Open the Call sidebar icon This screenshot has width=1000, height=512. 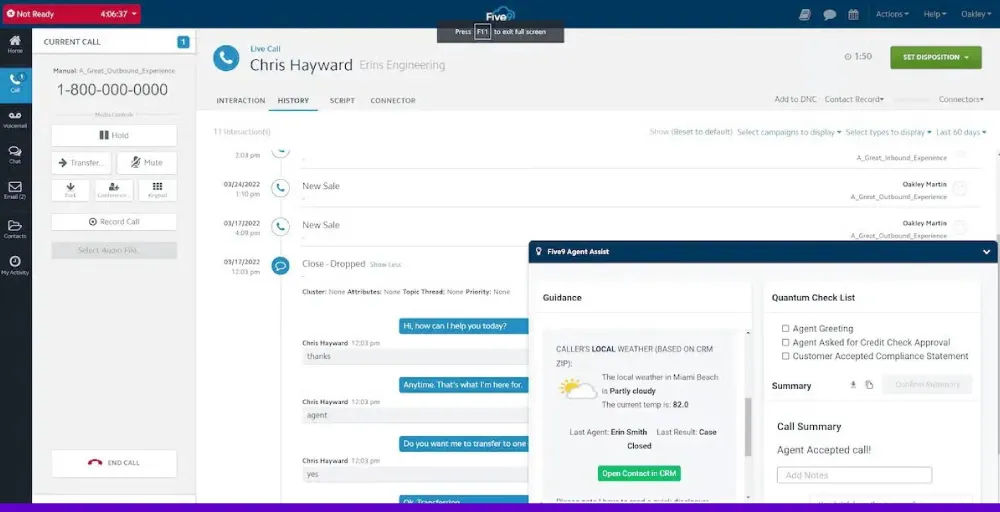pyautogui.click(x=15, y=84)
